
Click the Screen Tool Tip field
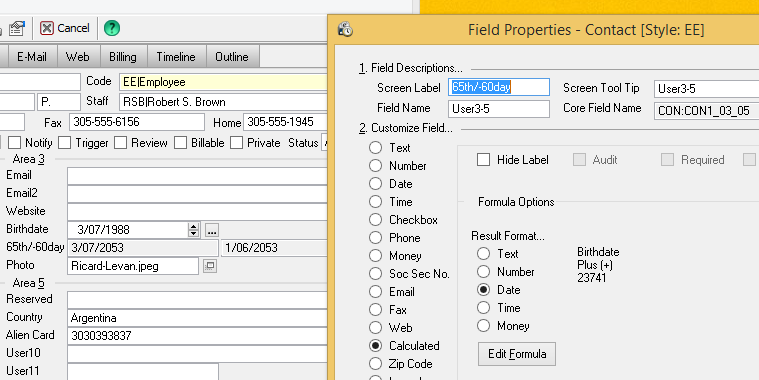706,89
